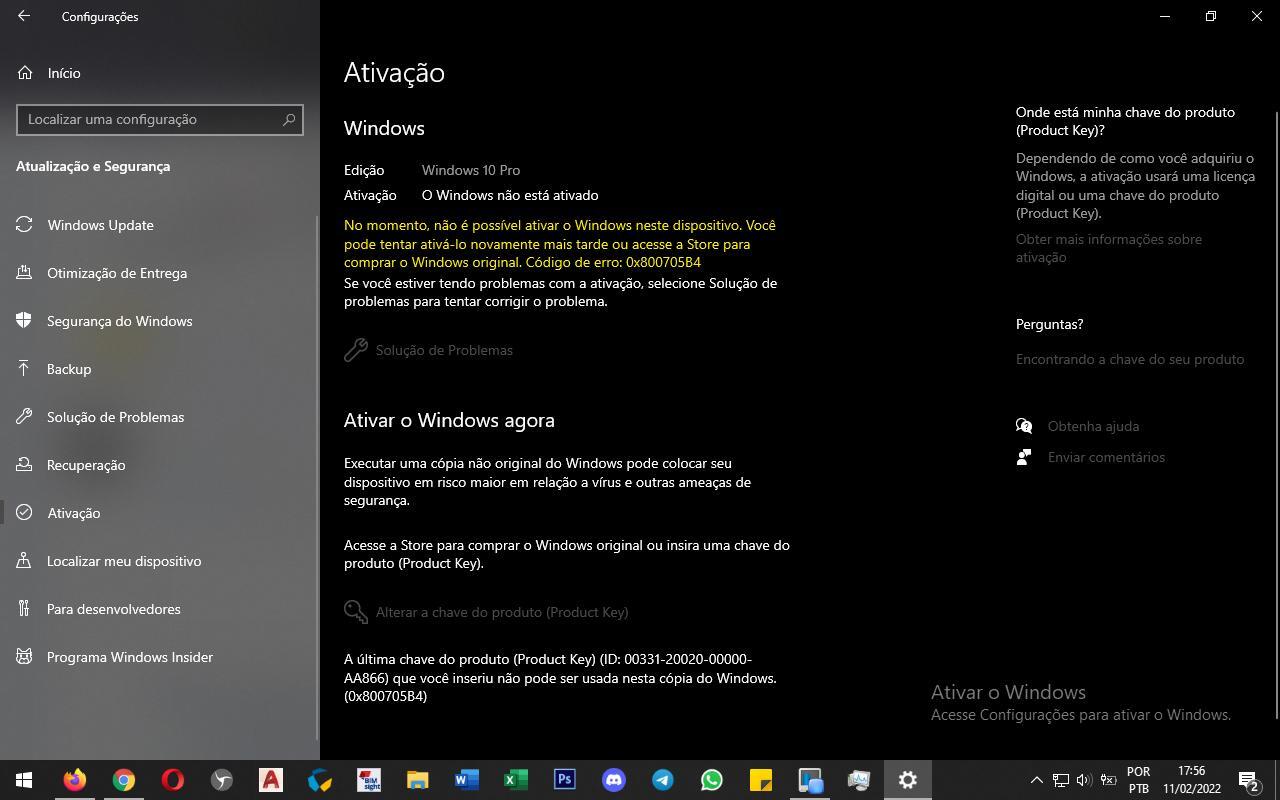Image resolution: width=1280 pixels, height=800 pixels.
Task: Open the notification center icon
Action: tap(1249, 780)
